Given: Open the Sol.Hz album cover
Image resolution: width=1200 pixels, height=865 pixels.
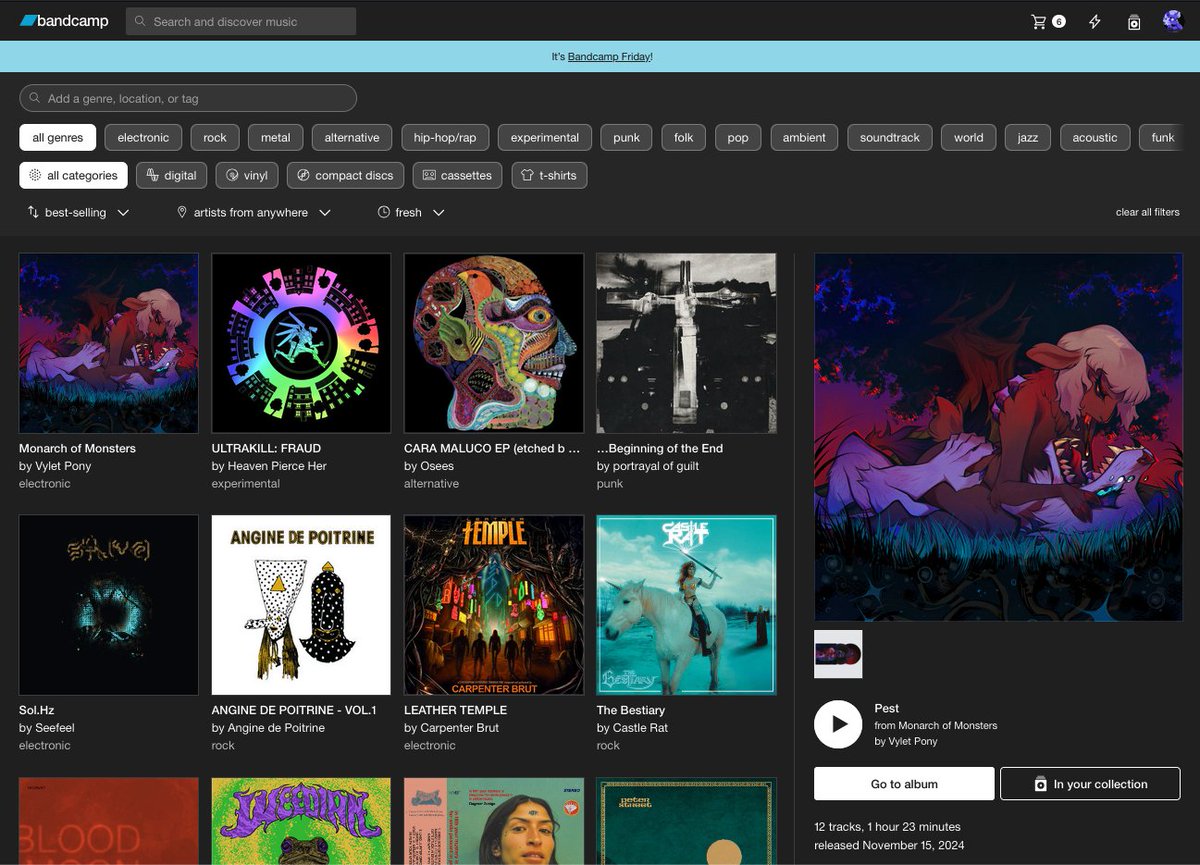Looking at the screenshot, I should click(109, 605).
